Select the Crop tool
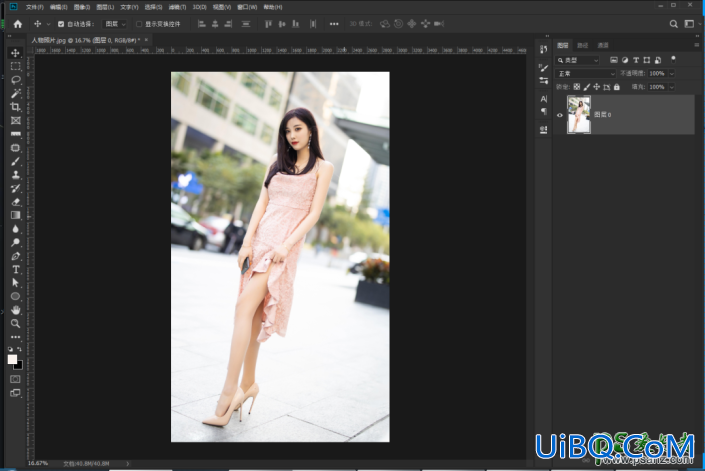 [15, 107]
